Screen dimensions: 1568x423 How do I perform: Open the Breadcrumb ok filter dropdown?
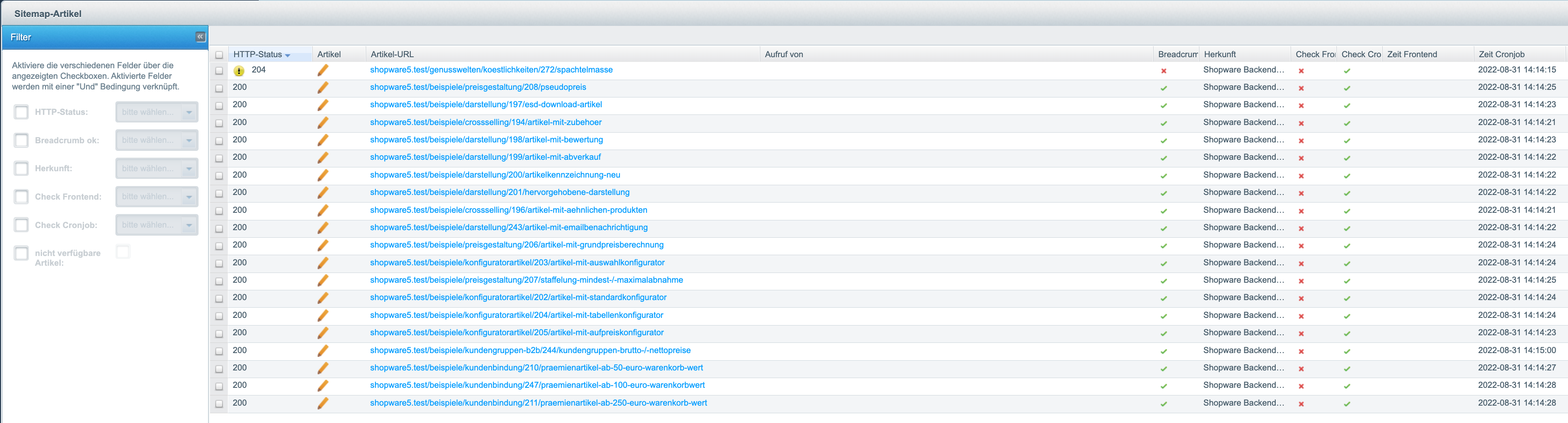(189, 140)
